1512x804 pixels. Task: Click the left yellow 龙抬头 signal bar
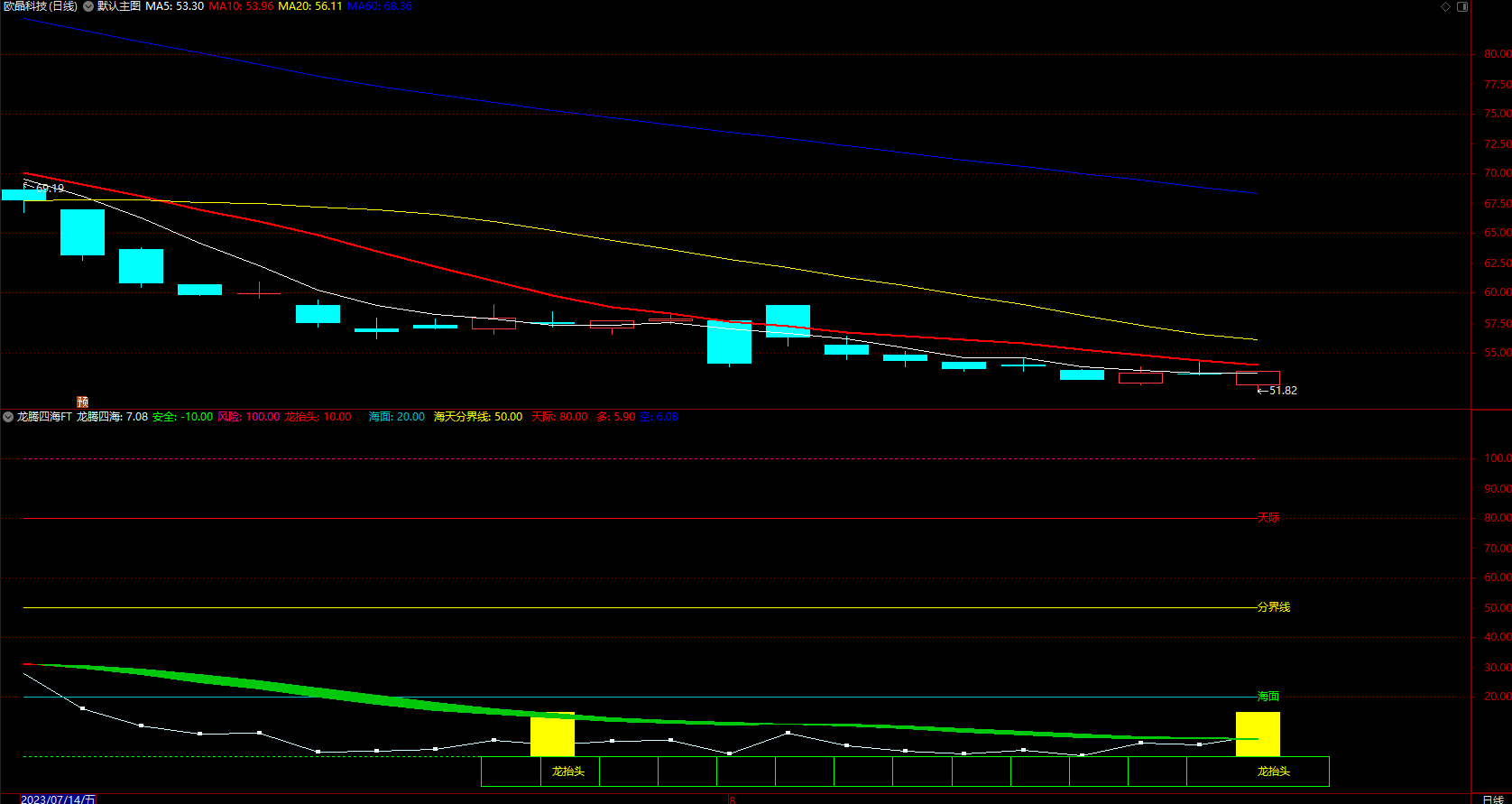(x=552, y=735)
